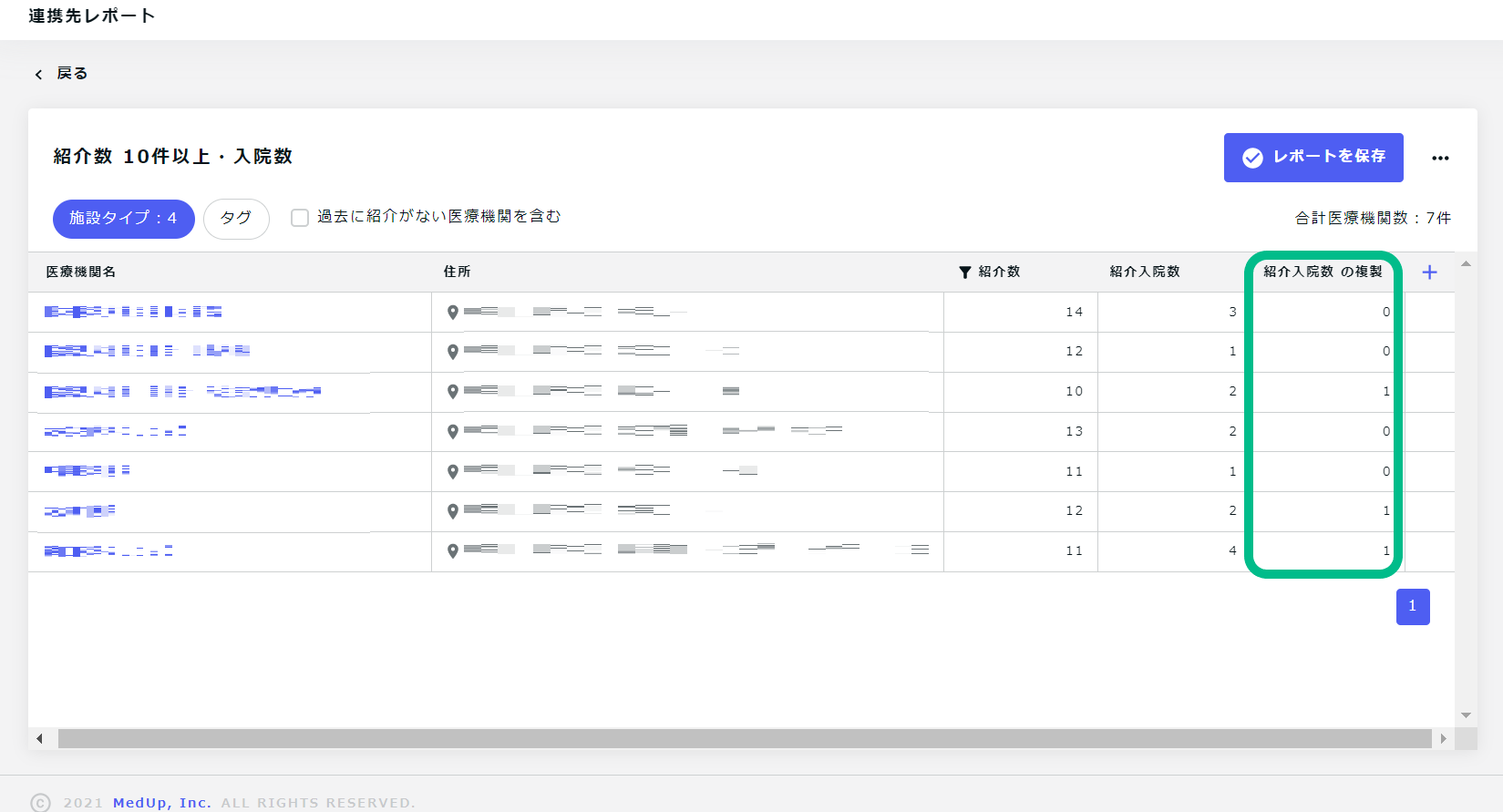Click map pin in the 14 referrals row
The image size is (1503, 812).
452,313
